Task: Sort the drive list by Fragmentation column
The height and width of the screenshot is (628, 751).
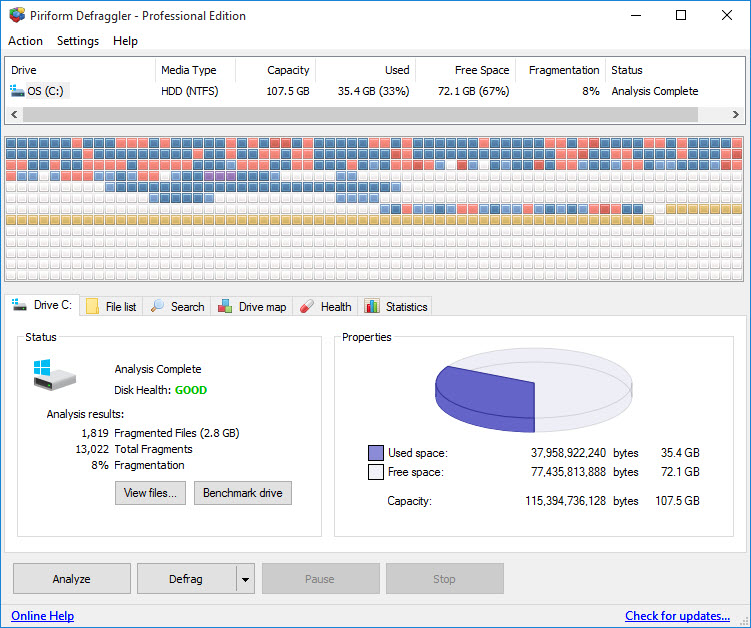Action: point(564,70)
